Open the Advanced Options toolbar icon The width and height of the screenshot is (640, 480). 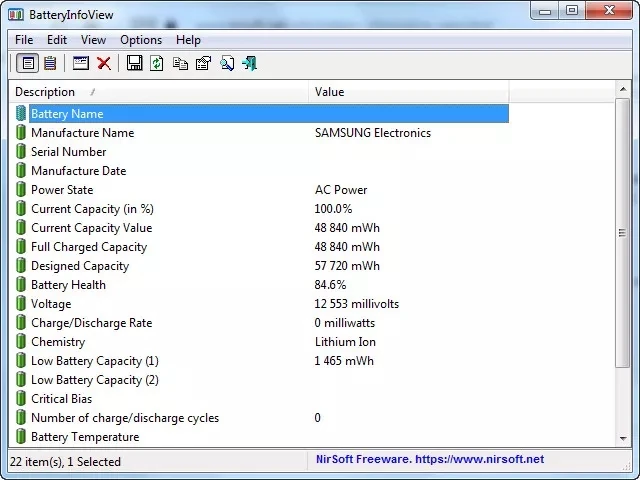(203, 63)
